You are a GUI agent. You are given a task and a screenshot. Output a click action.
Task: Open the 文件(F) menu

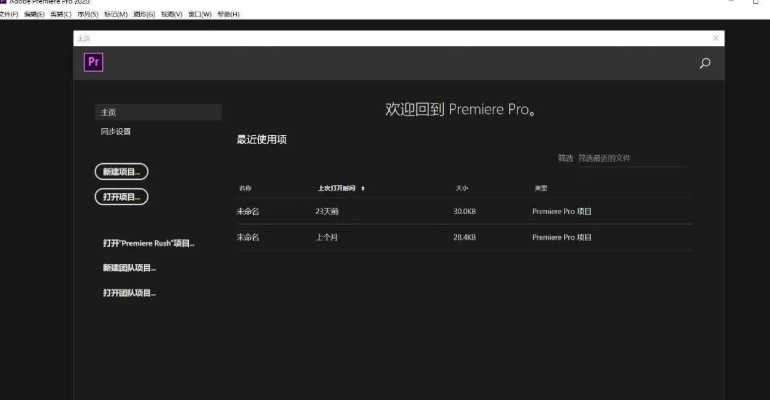pyautogui.click(x=8, y=14)
